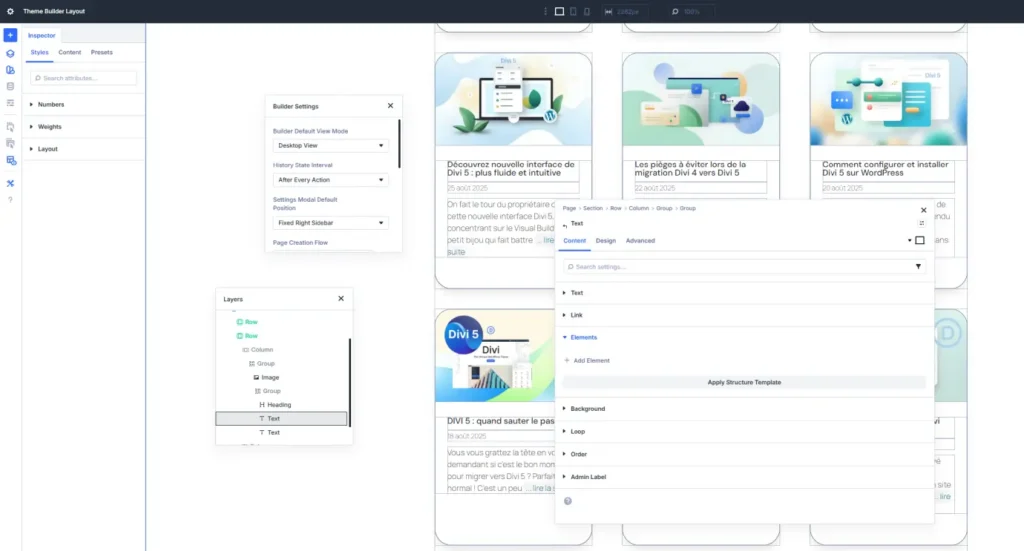Switch to the Content tab in Inspector
The height and width of the screenshot is (551, 1024).
click(69, 52)
